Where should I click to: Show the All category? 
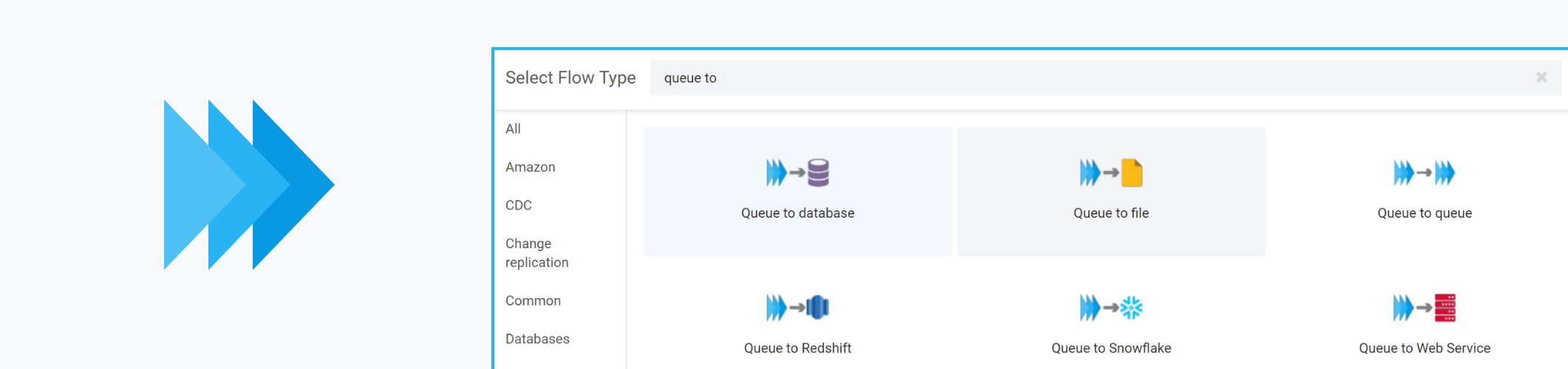tap(513, 129)
